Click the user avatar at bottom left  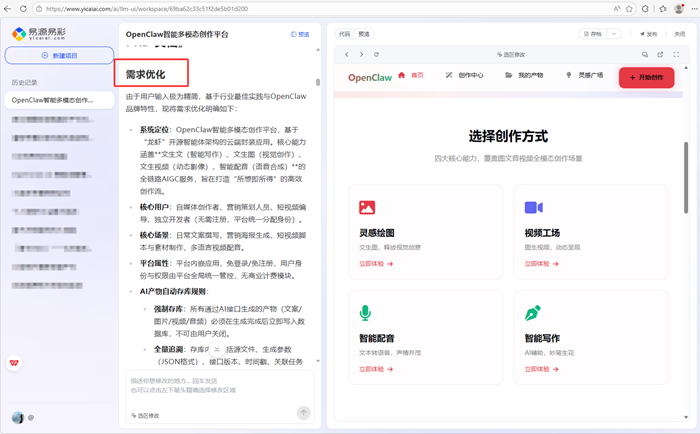[17, 417]
